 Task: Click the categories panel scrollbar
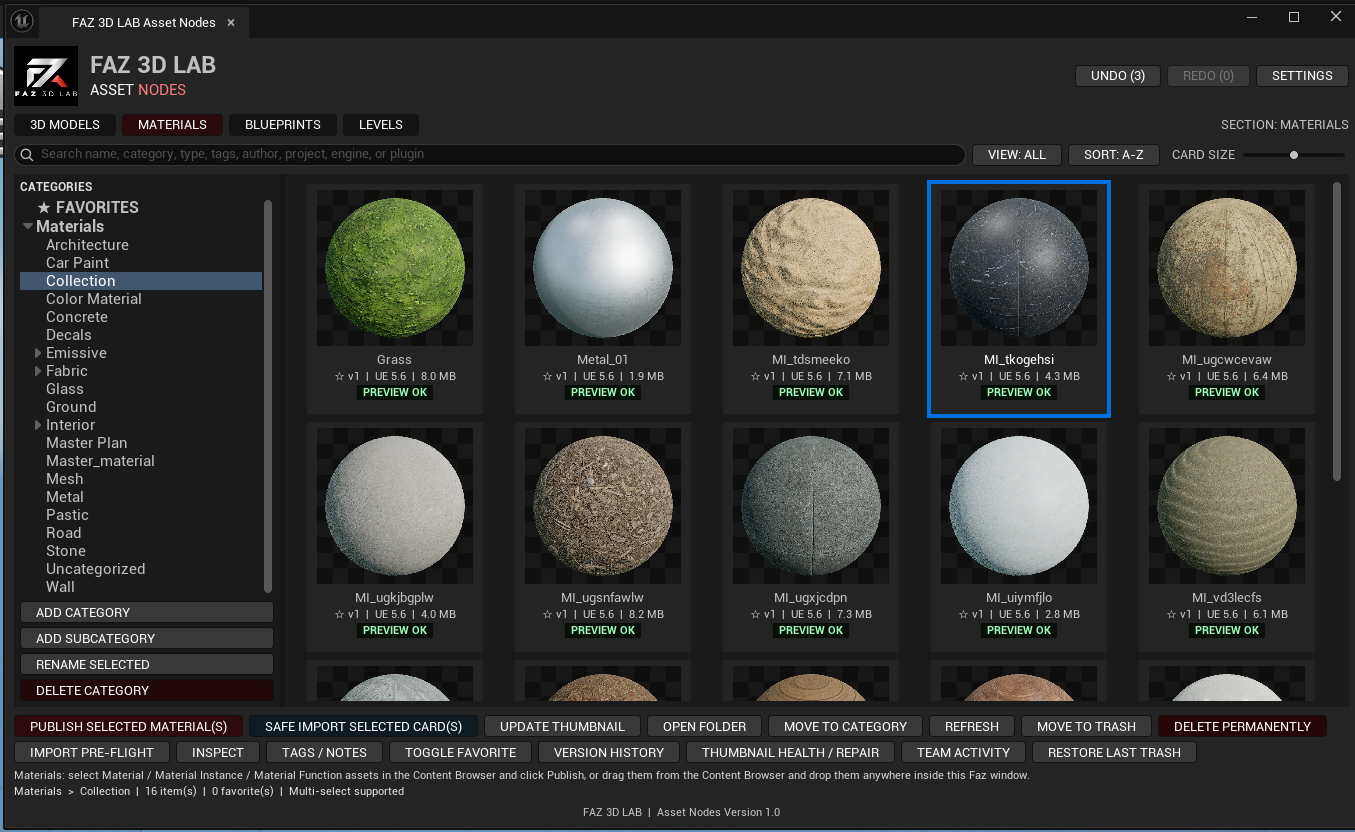268,396
